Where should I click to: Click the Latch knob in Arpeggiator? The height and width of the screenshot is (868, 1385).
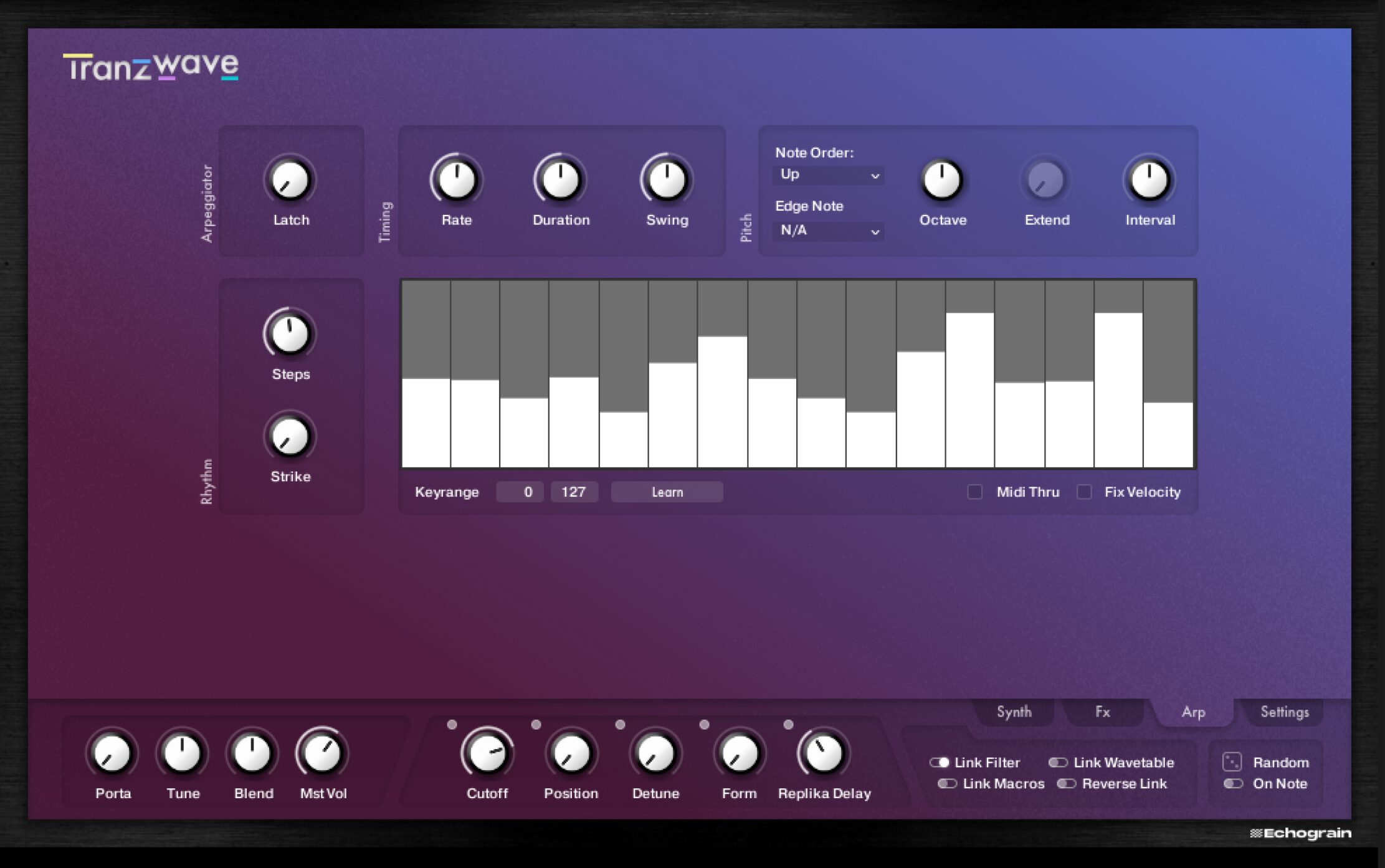click(x=290, y=181)
